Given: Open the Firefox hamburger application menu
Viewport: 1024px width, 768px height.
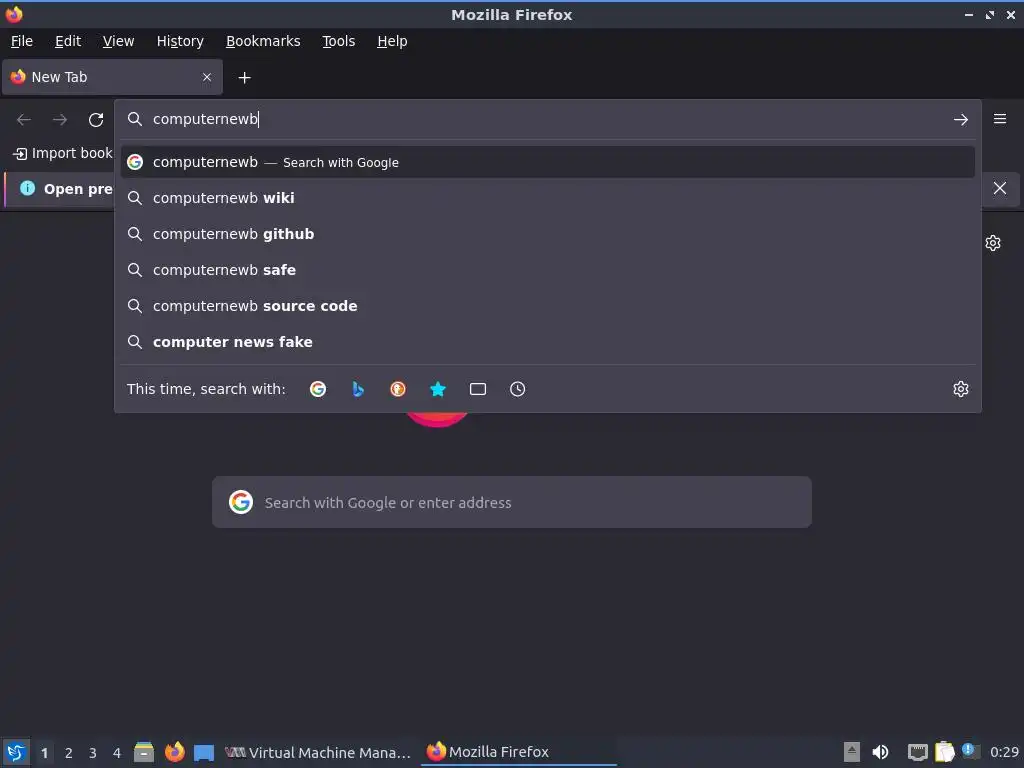Looking at the screenshot, I should point(999,119).
